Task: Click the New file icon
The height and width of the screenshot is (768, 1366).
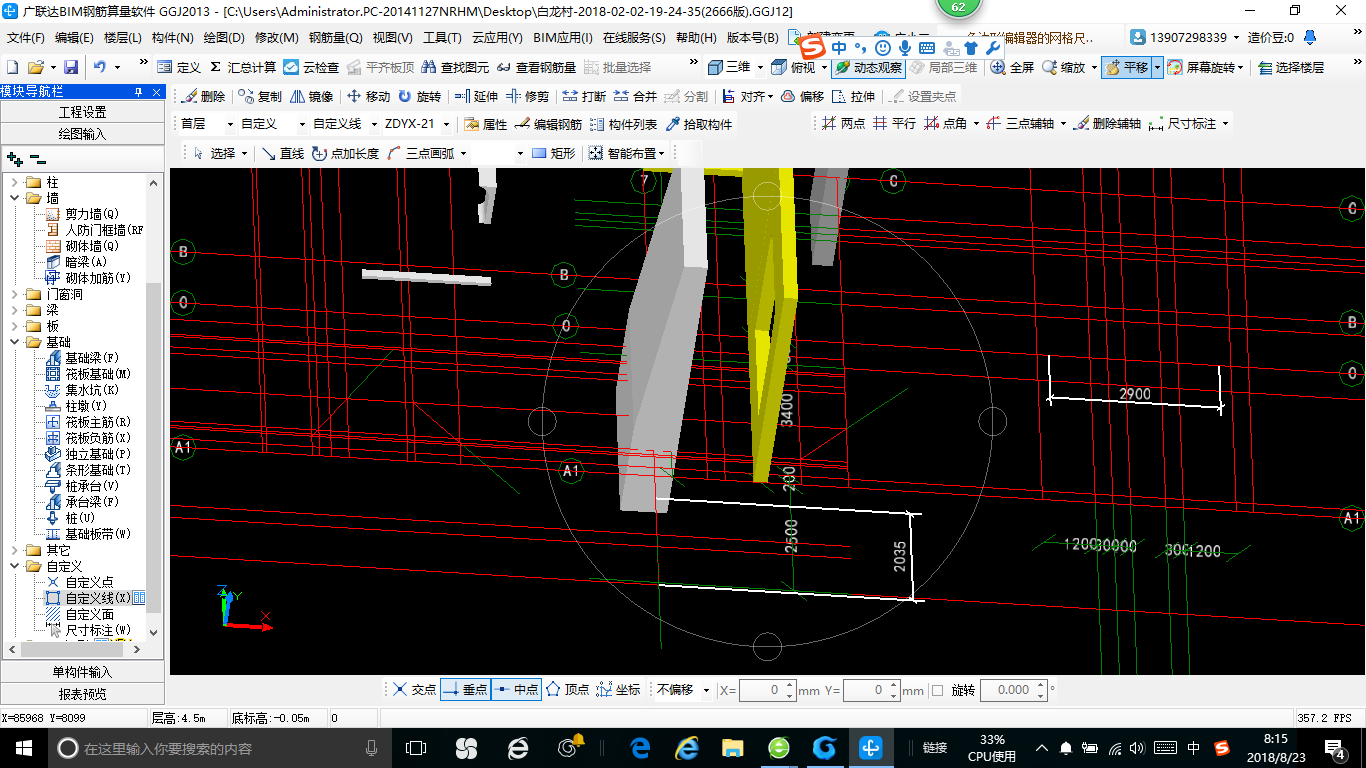Action: coord(12,67)
